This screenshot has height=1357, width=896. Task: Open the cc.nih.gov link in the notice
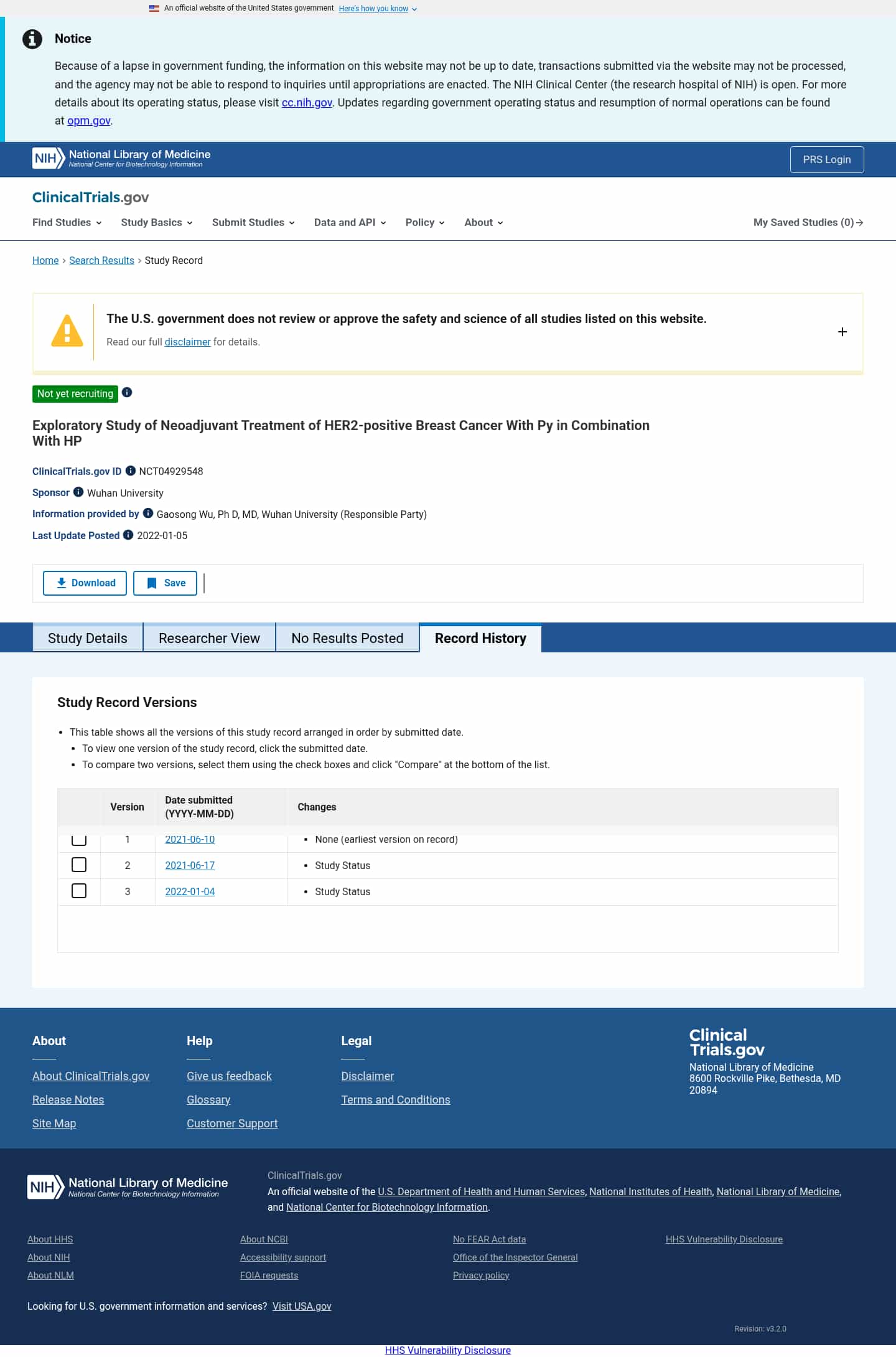(307, 103)
